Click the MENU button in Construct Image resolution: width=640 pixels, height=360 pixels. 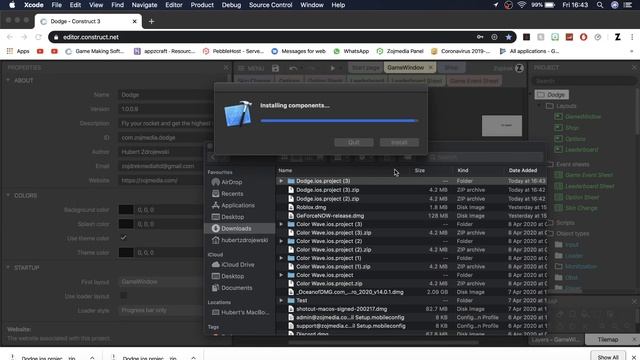click(x=251, y=68)
